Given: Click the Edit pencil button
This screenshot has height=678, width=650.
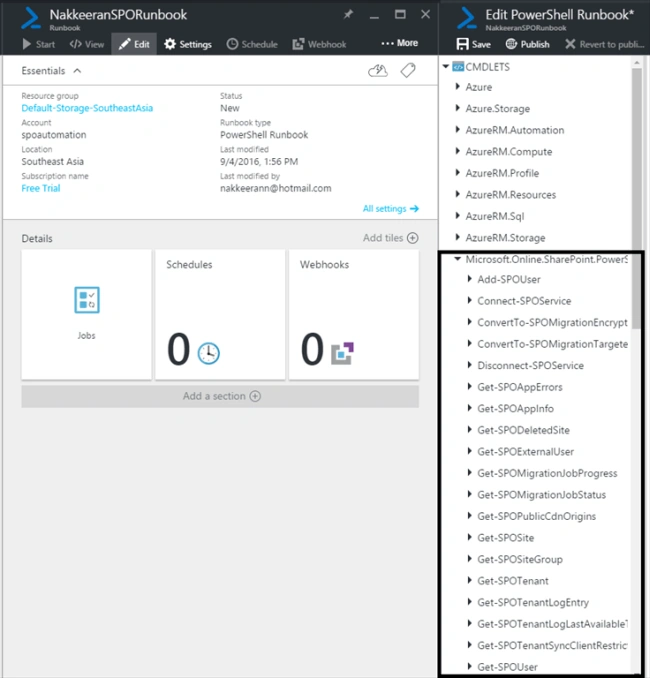Looking at the screenshot, I should 134,44.
